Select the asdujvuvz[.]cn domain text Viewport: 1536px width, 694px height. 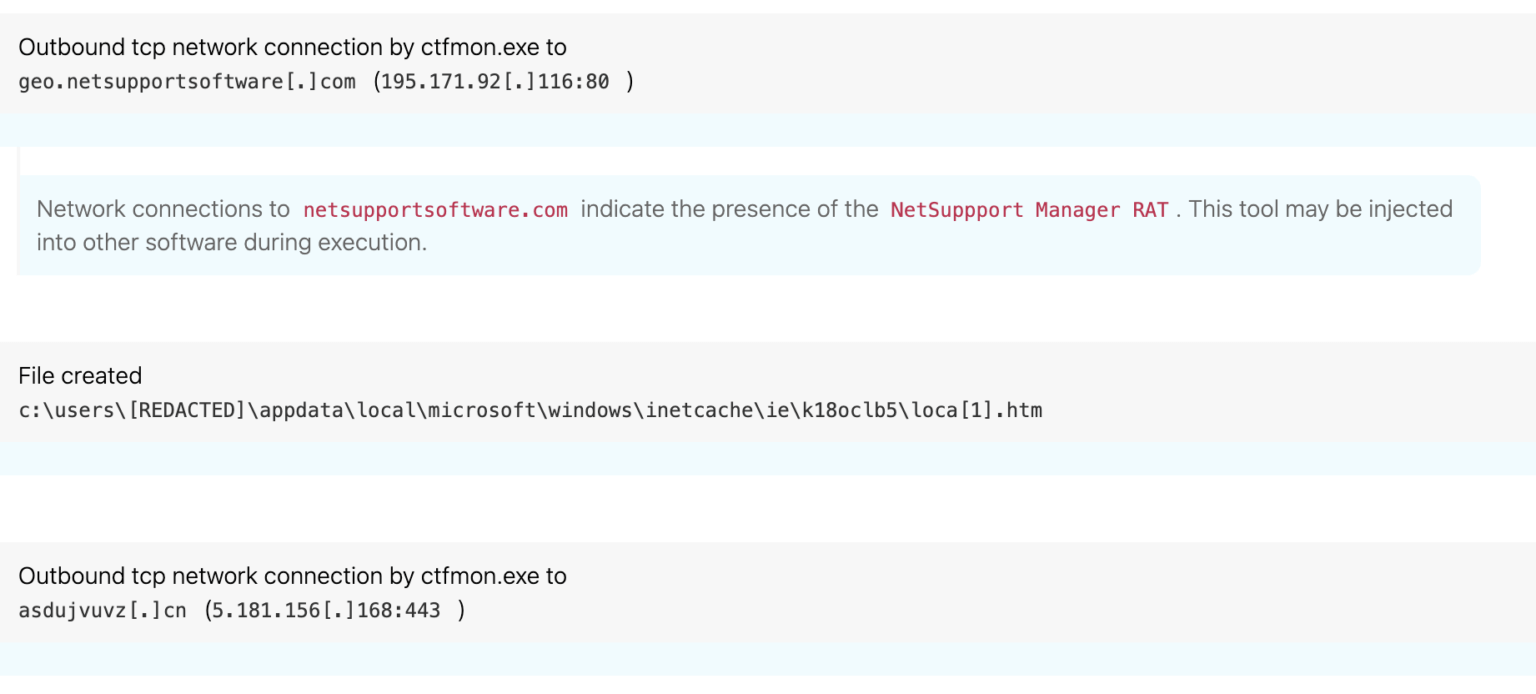pos(102,610)
